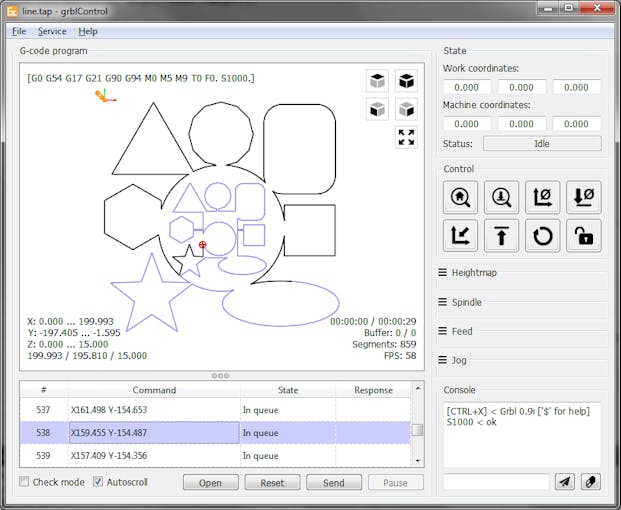Expand the Jog panel
This screenshot has height=510, width=621.
click(x=459, y=360)
